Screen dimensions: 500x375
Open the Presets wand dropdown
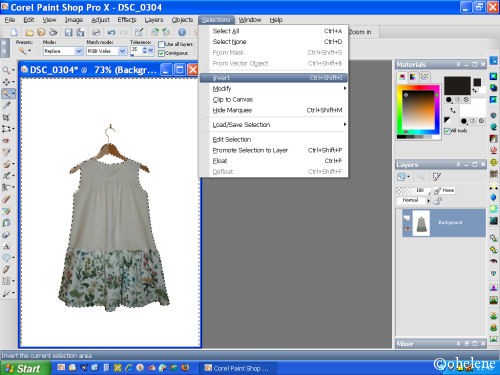(x=29, y=51)
